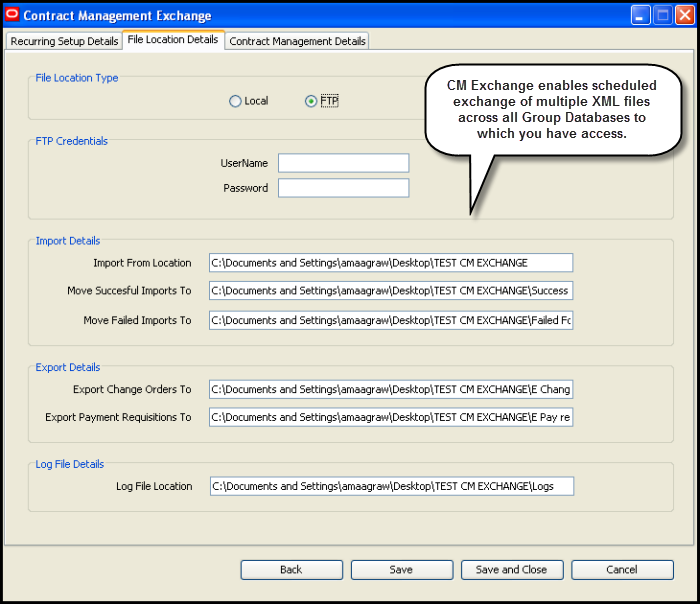This screenshot has height=604, width=700.
Task: Select the Local file location radio button
Action: [235, 101]
